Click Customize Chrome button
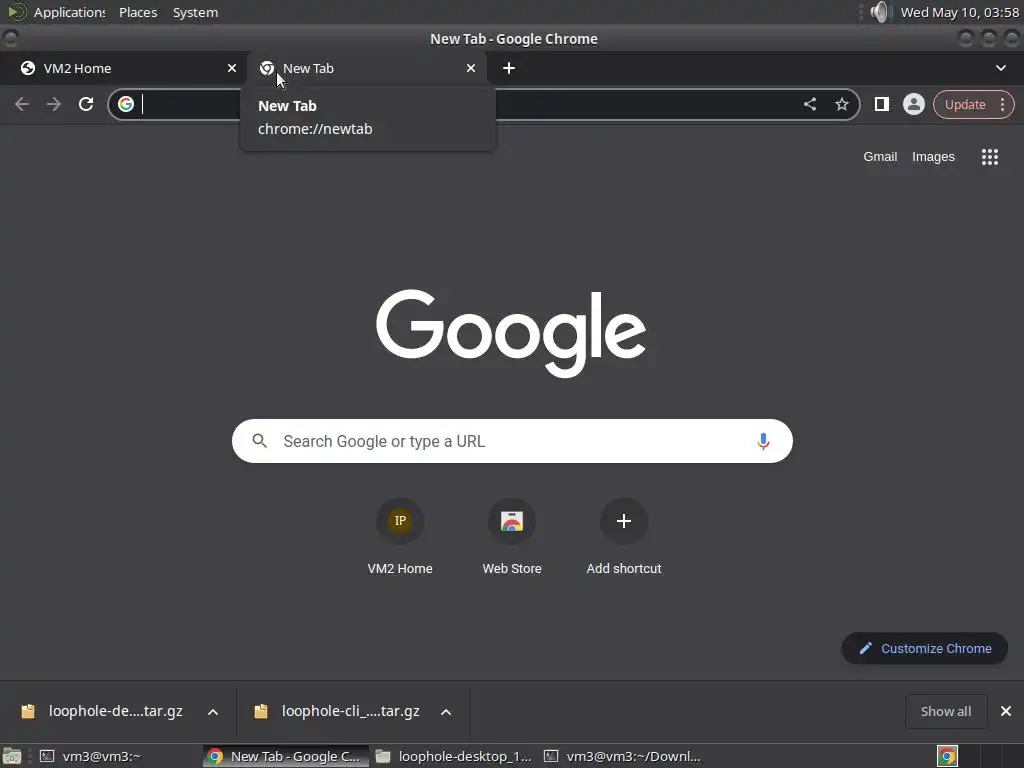 [925, 648]
